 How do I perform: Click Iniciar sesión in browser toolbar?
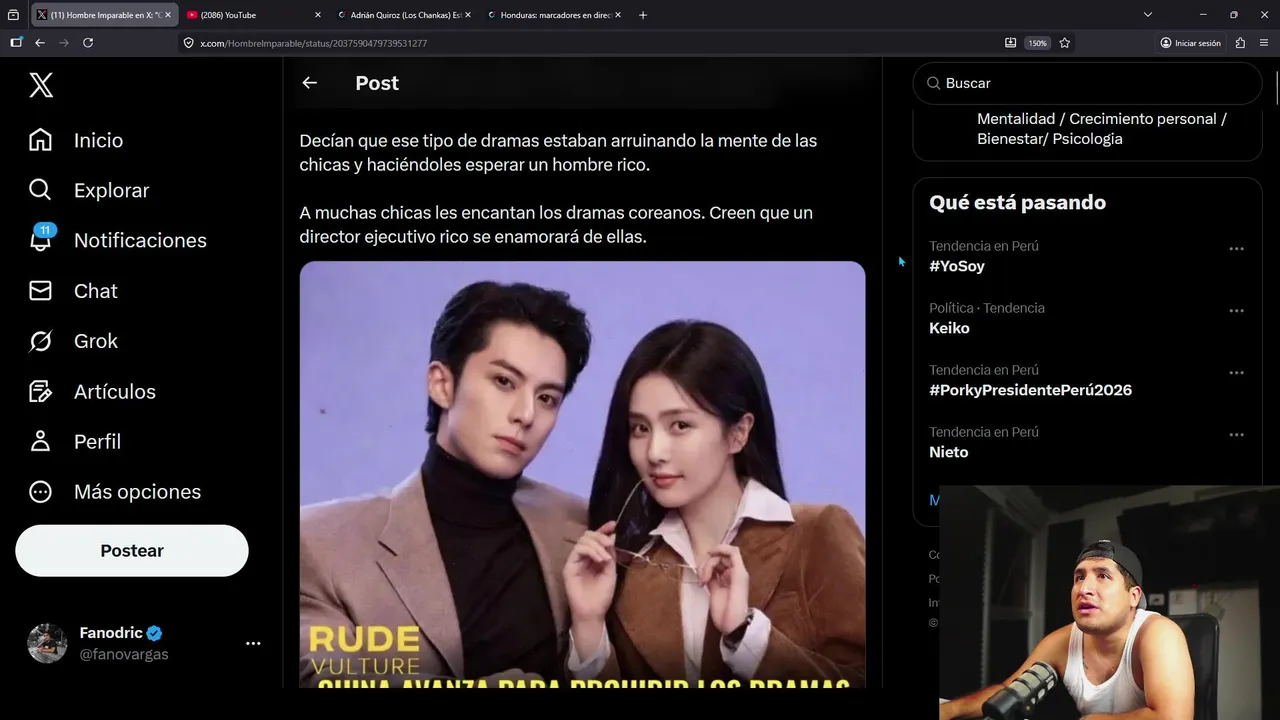coord(1191,43)
